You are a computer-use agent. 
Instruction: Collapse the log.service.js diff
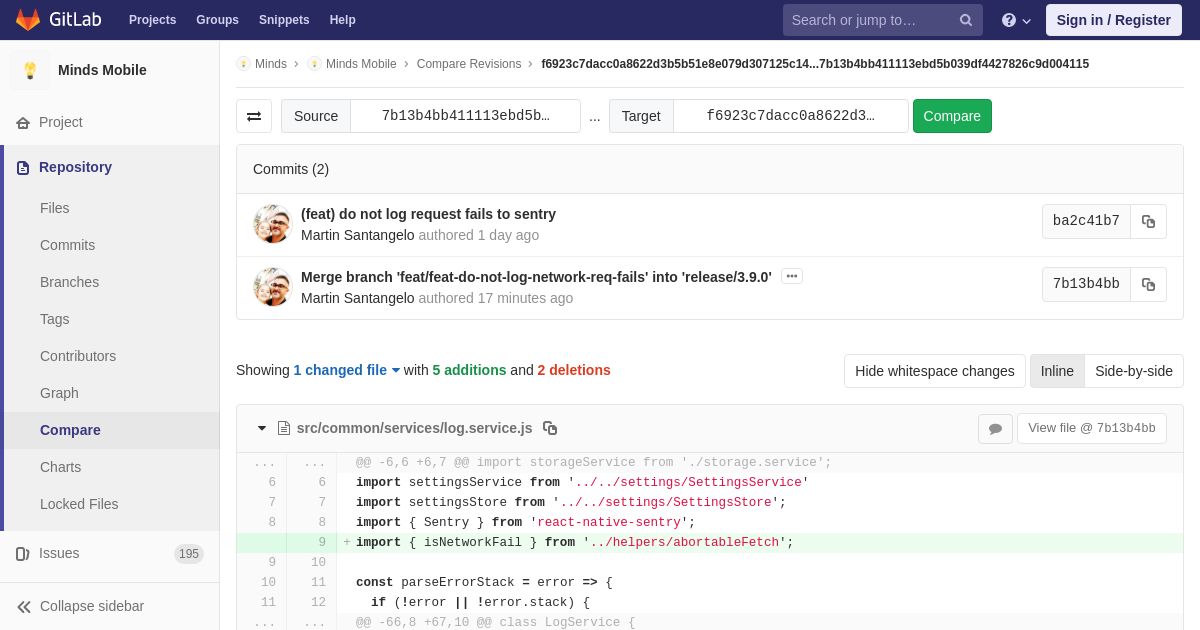262,428
